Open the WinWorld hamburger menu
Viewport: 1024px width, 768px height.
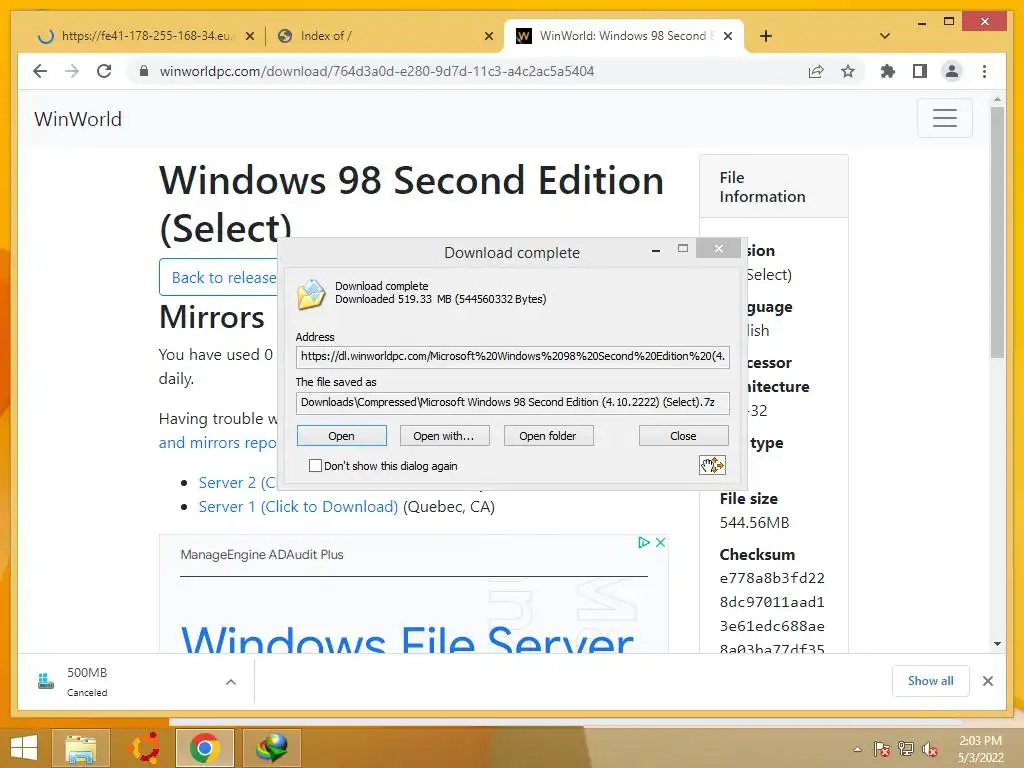pos(944,118)
